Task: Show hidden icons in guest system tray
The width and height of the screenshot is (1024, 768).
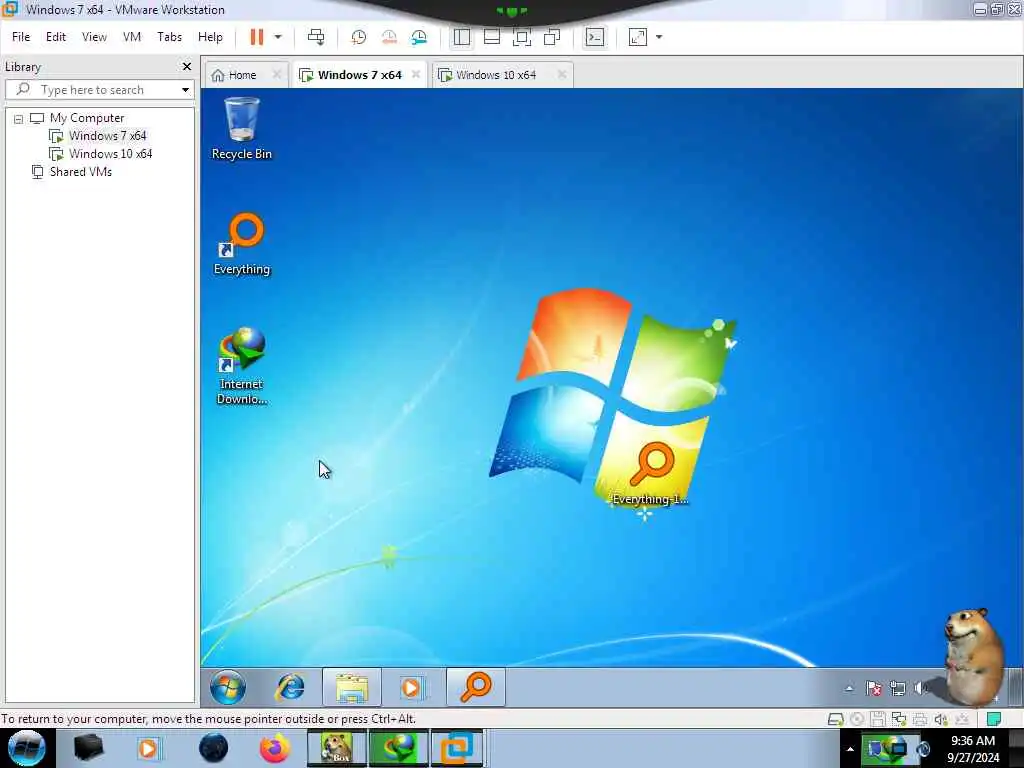Action: point(849,688)
